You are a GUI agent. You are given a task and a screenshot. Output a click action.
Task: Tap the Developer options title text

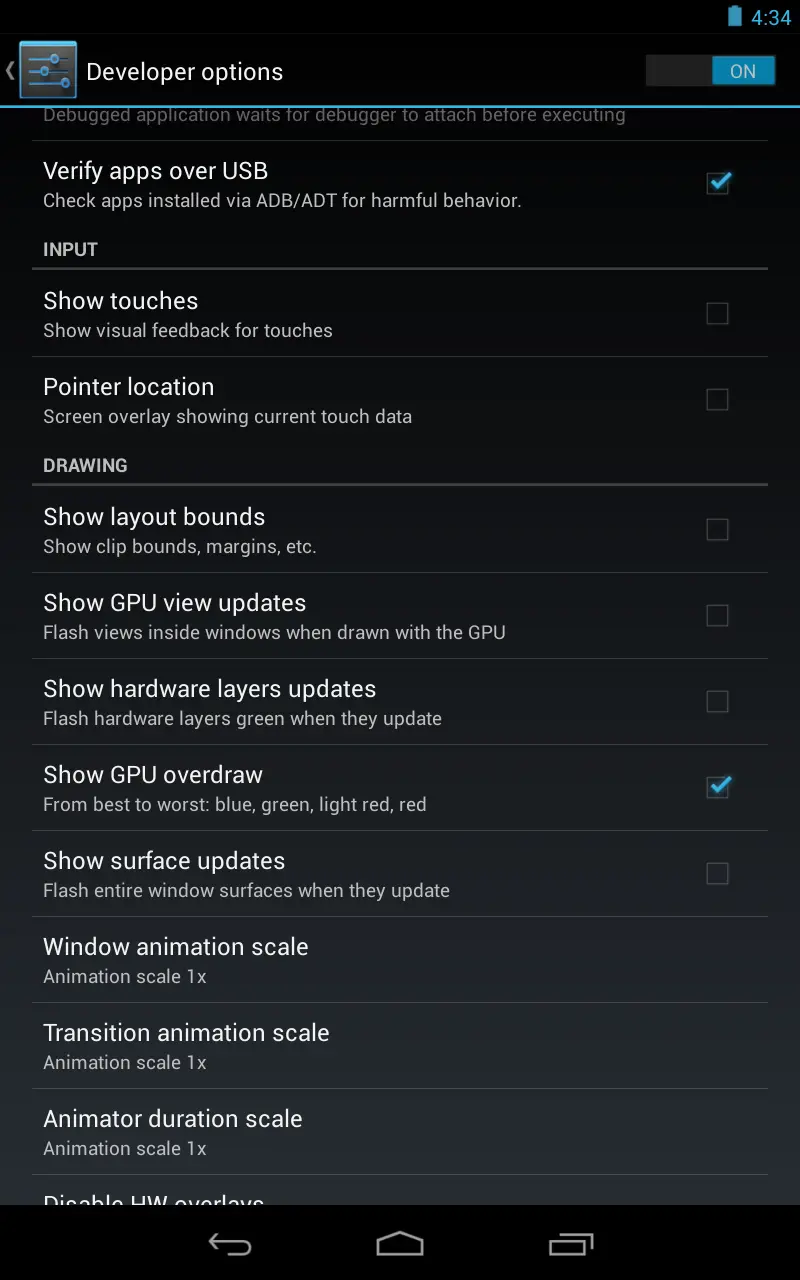[x=185, y=72]
